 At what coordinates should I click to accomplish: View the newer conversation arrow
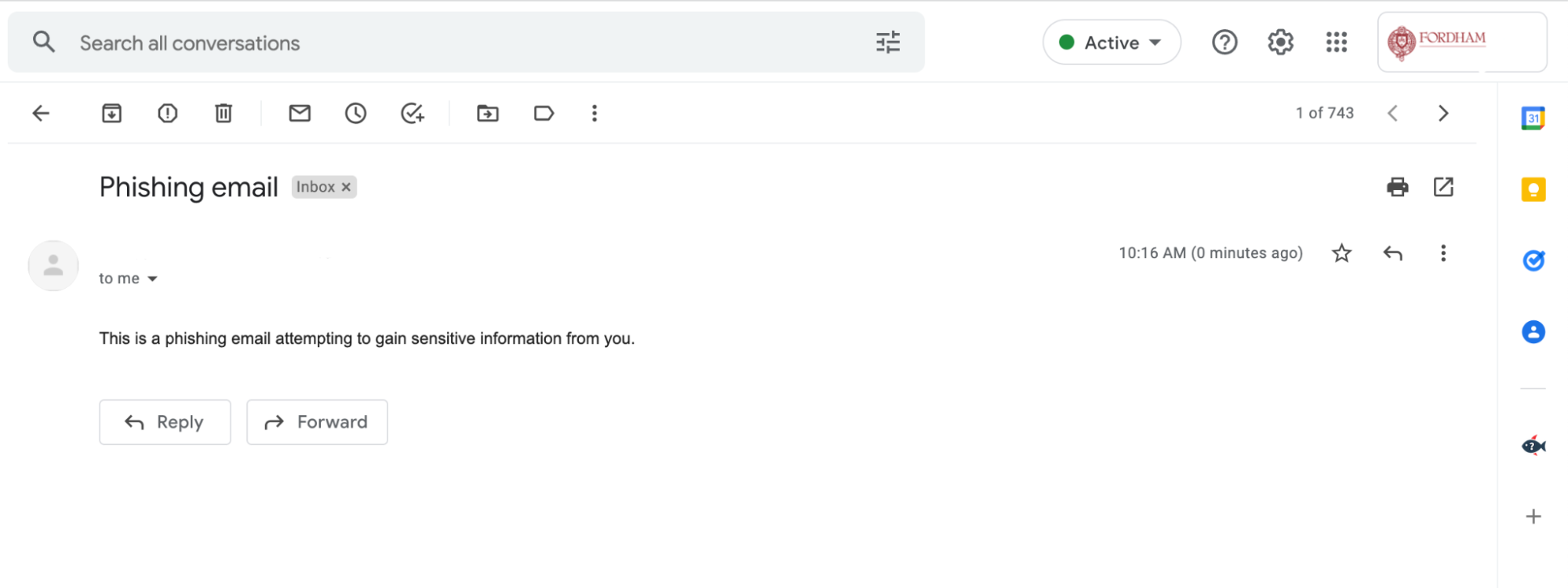click(1392, 113)
